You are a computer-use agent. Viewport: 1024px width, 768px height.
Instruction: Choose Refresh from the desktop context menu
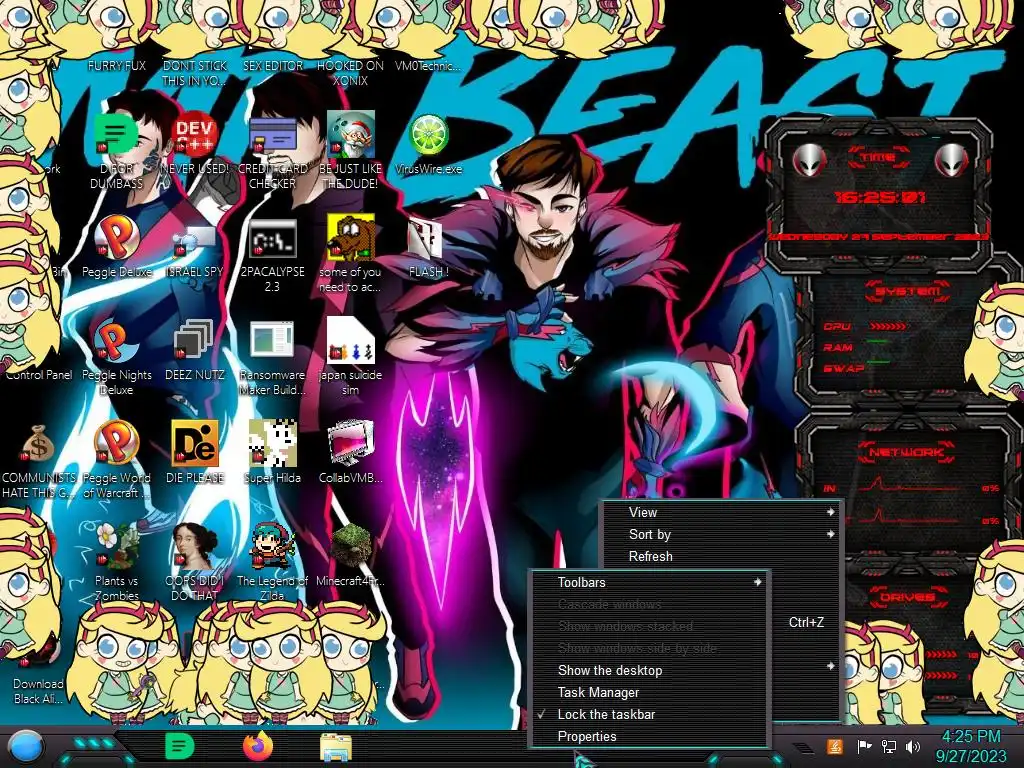722,556
